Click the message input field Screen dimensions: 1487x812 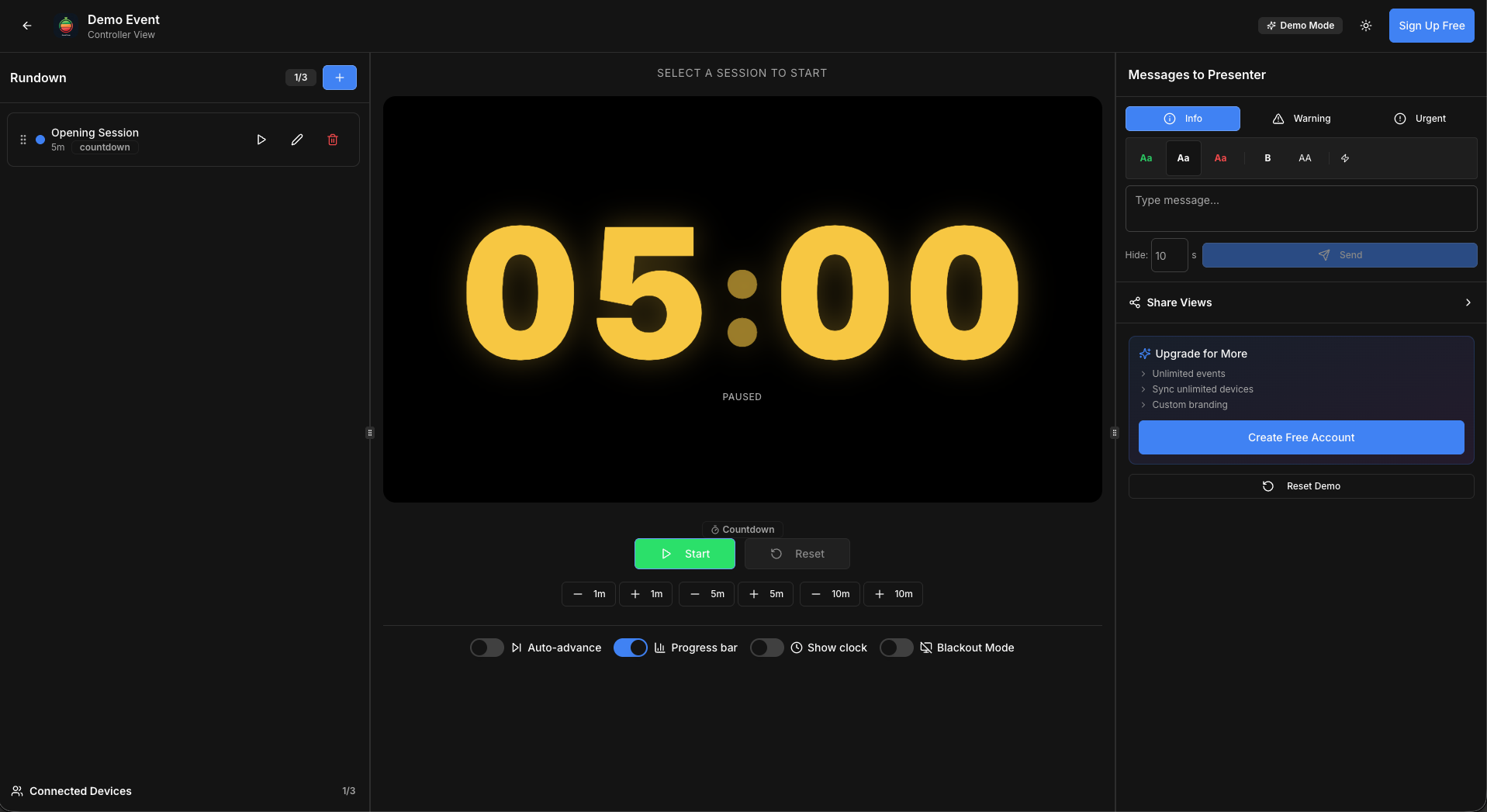(1300, 208)
